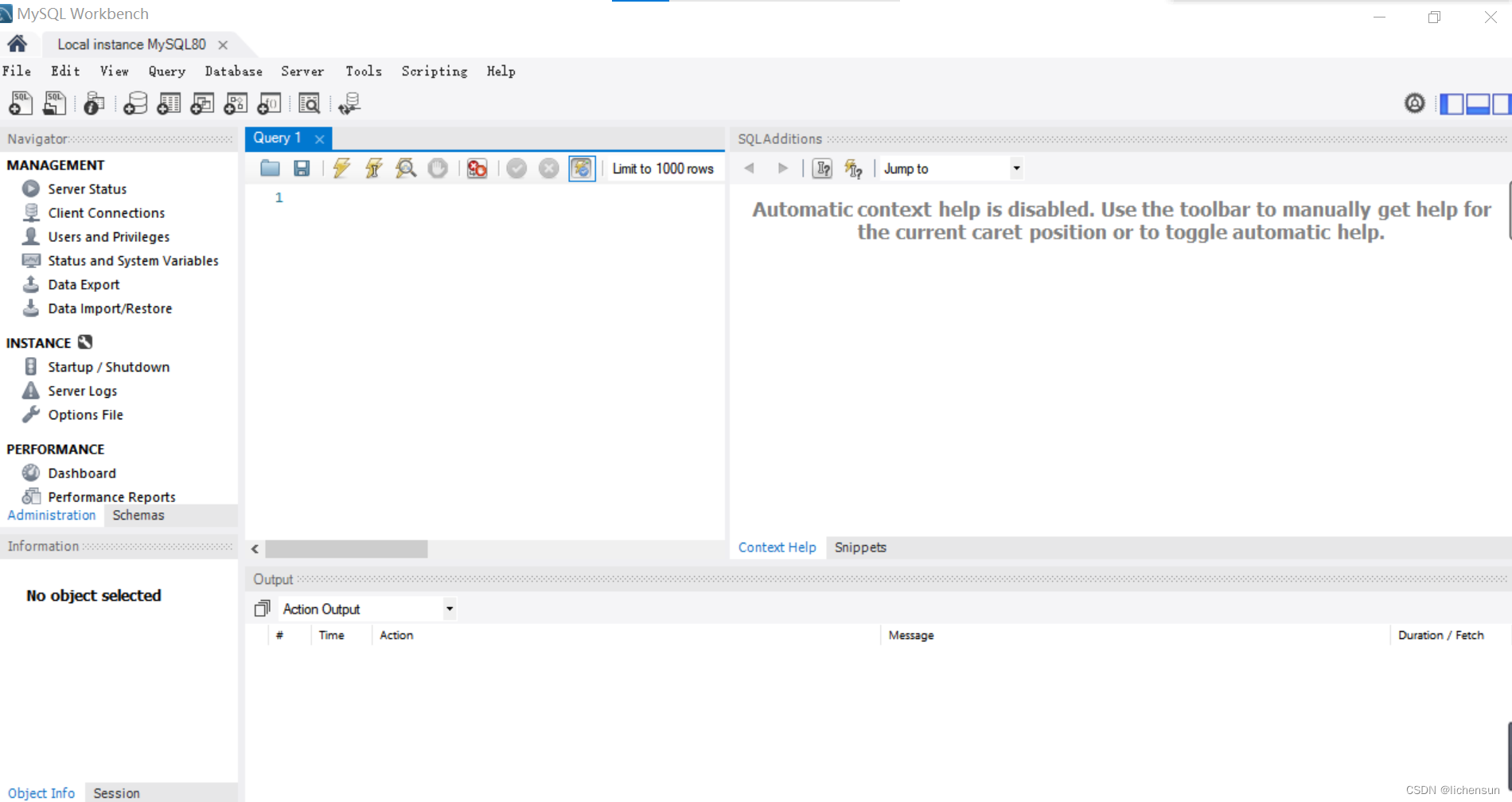This screenshot has width=1512, height=802.
Task: Run EXPLAIN on current statement icon
Action: [x=406, y=168]
